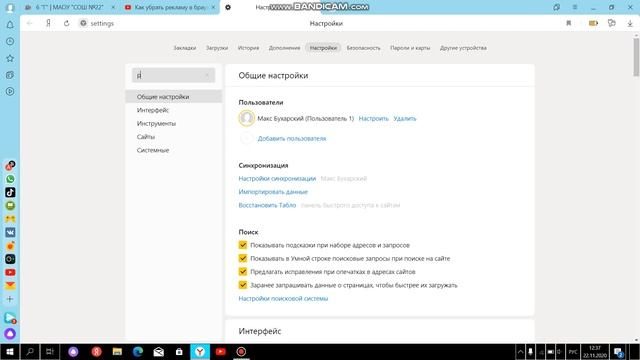
Task: Click the address bar showing settings
Action: [102, 24]
